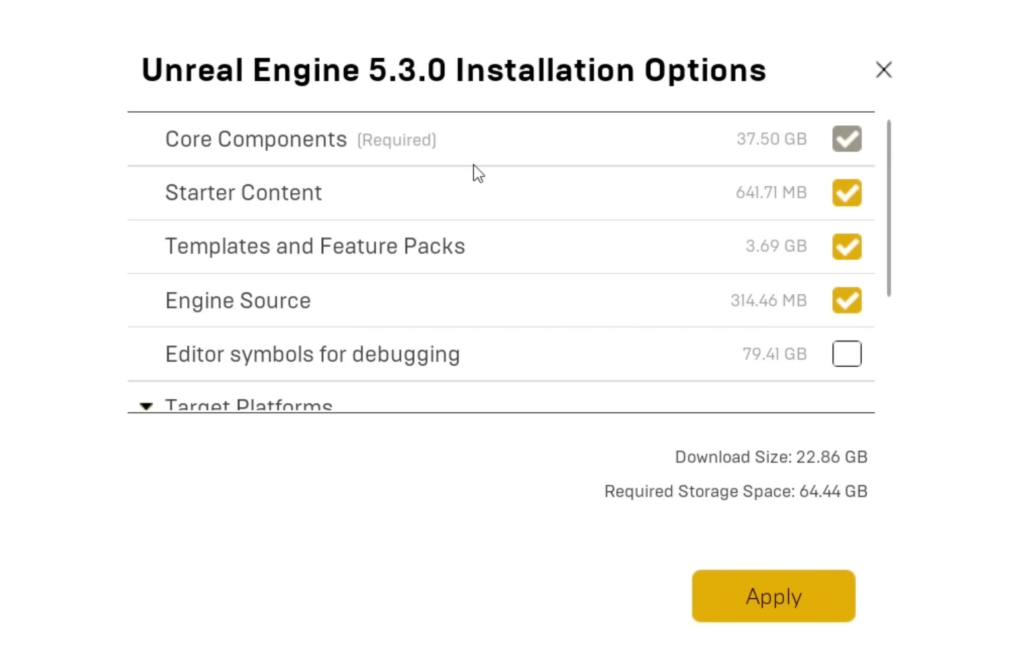Expand the Target Platforms arrow
This screenshot has height=665, width=1024.
[146, 406]
